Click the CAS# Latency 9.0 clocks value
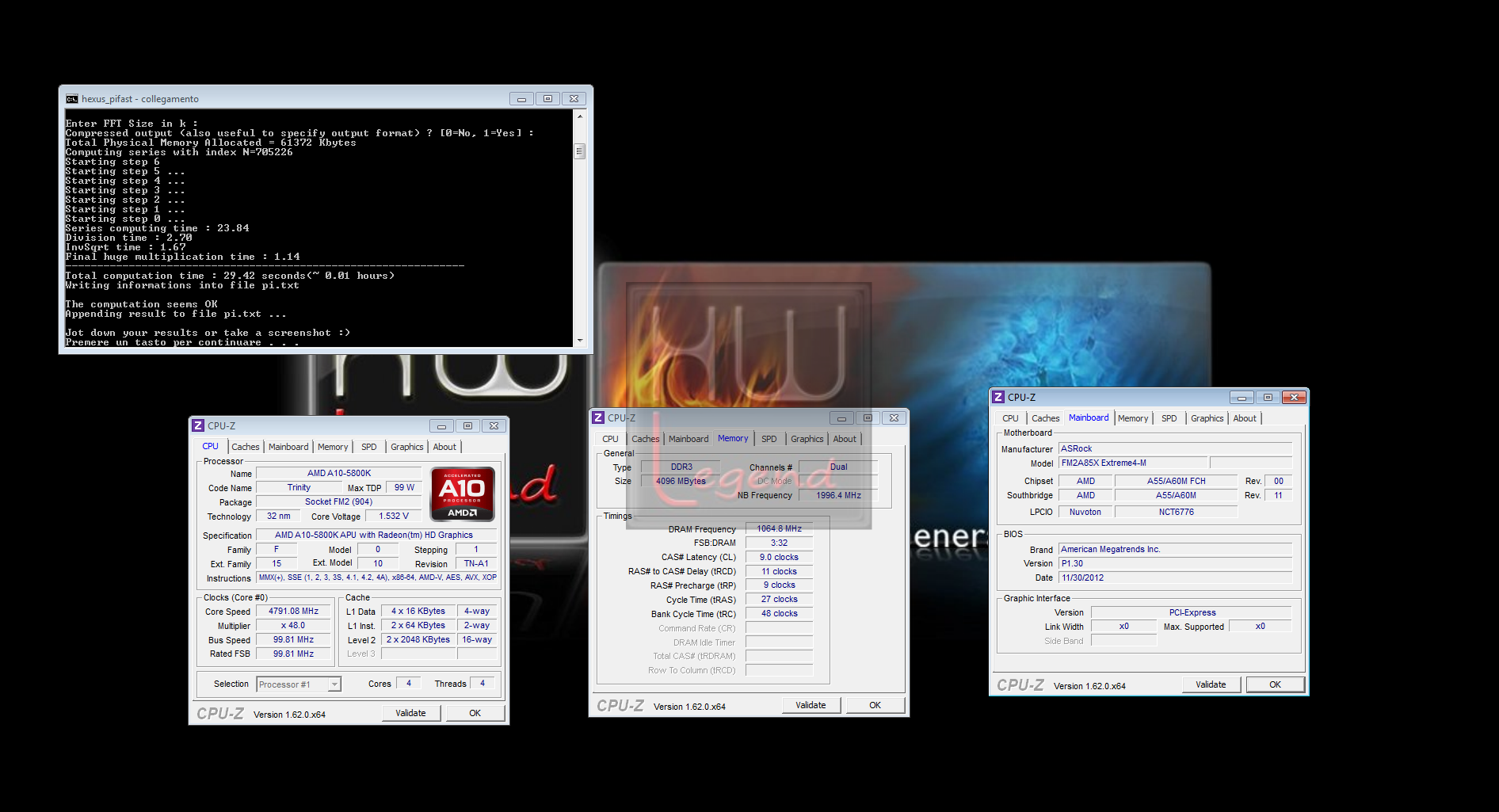 click(x=779, y=557)
